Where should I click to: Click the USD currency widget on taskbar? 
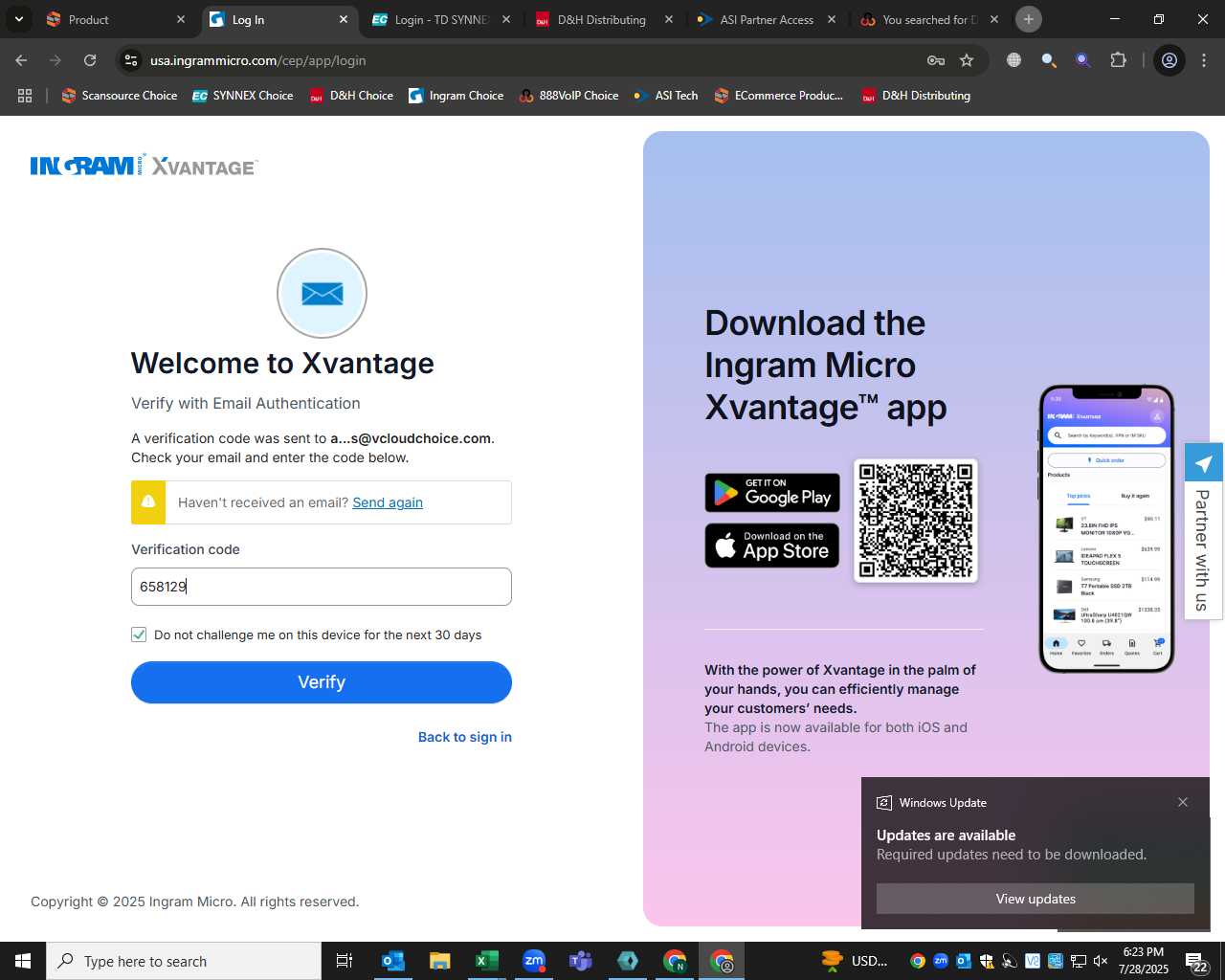click(855, 961)
